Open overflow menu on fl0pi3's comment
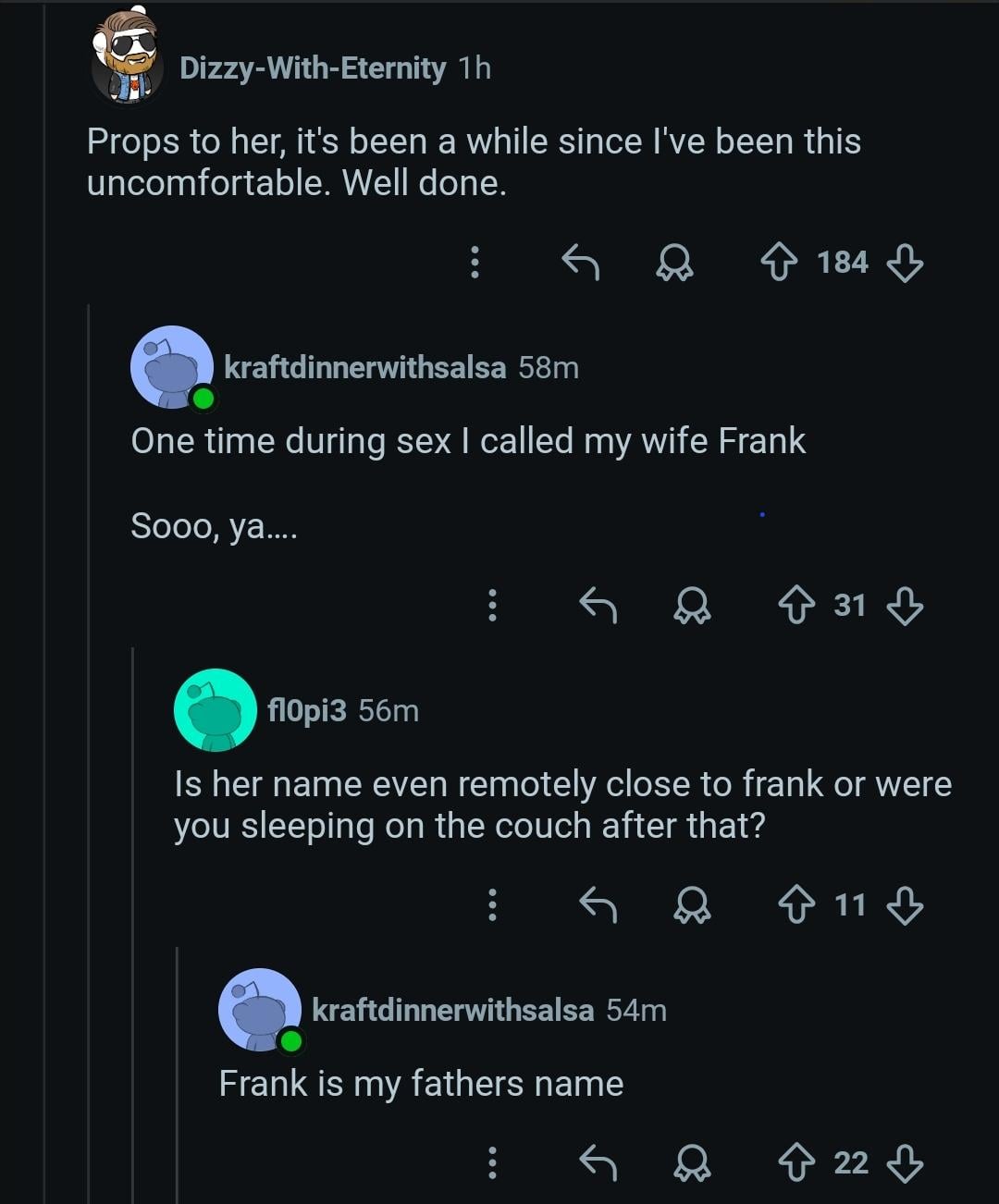Image resolution: width=999 pixels, height=1204 pixels. 492,904
